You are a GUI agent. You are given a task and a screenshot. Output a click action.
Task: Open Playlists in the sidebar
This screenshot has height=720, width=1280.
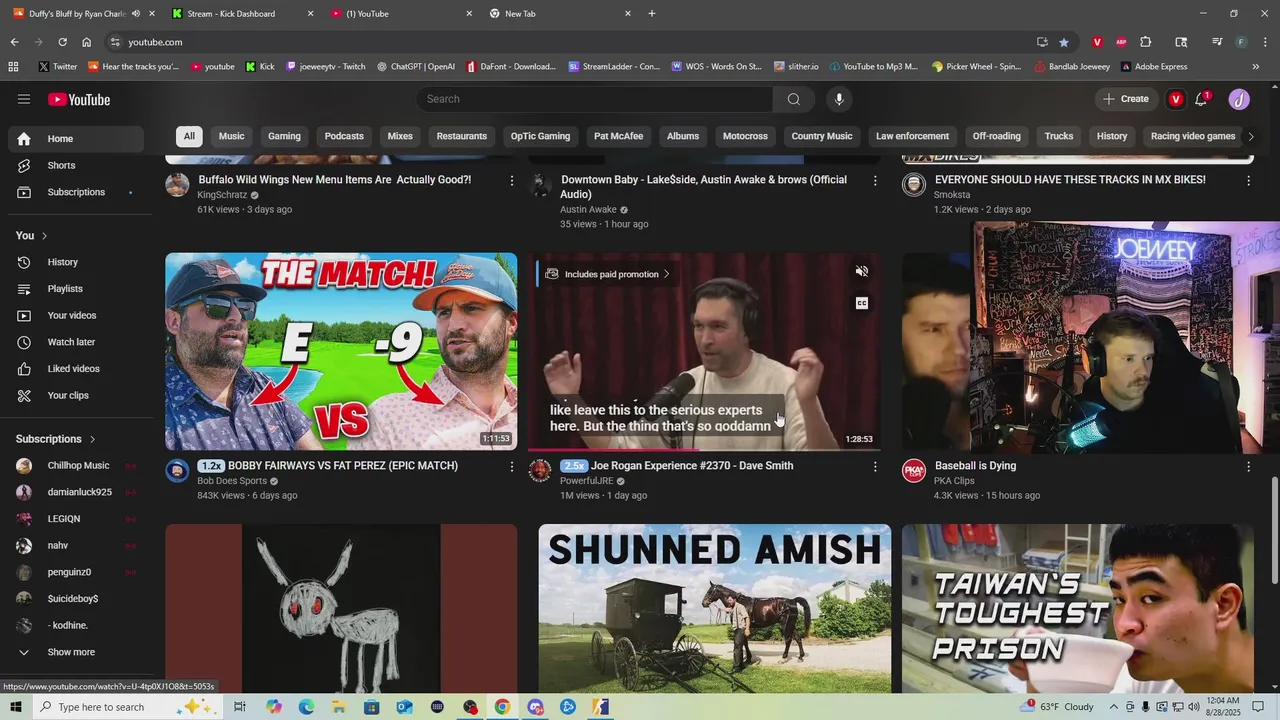coord(76,289)
